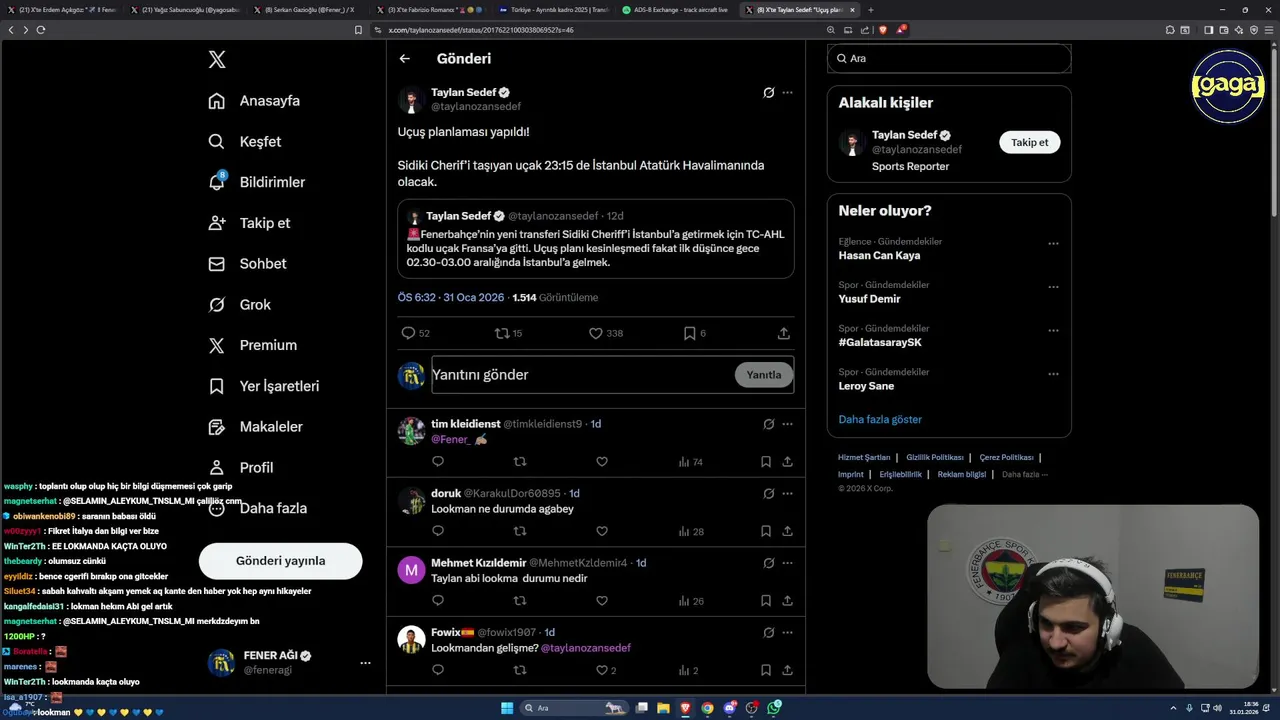The width and height of the screenshot is (1280, 720).
Task: Like doruk's reply
Action: (x=602, y=532)
